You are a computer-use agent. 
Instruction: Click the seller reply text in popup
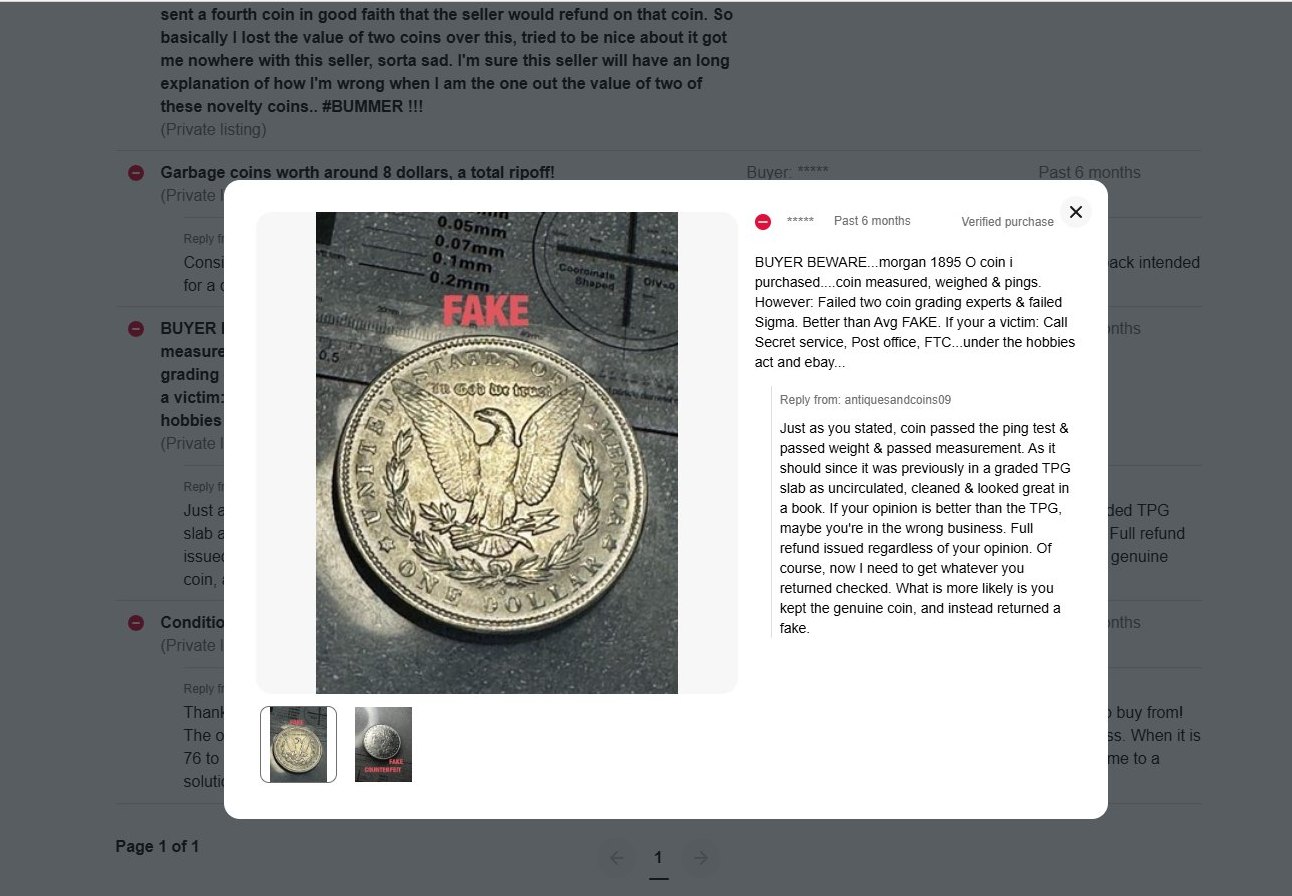925,528
